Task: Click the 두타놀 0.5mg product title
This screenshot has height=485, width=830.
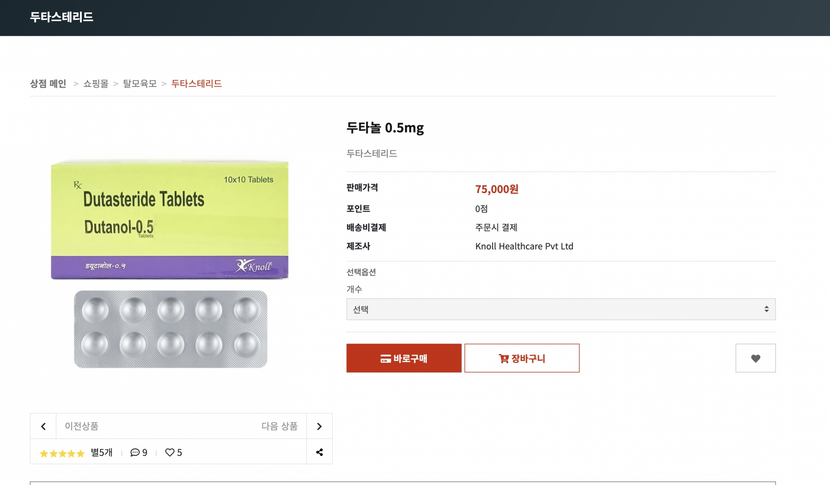Action: [x=385, y=128]
